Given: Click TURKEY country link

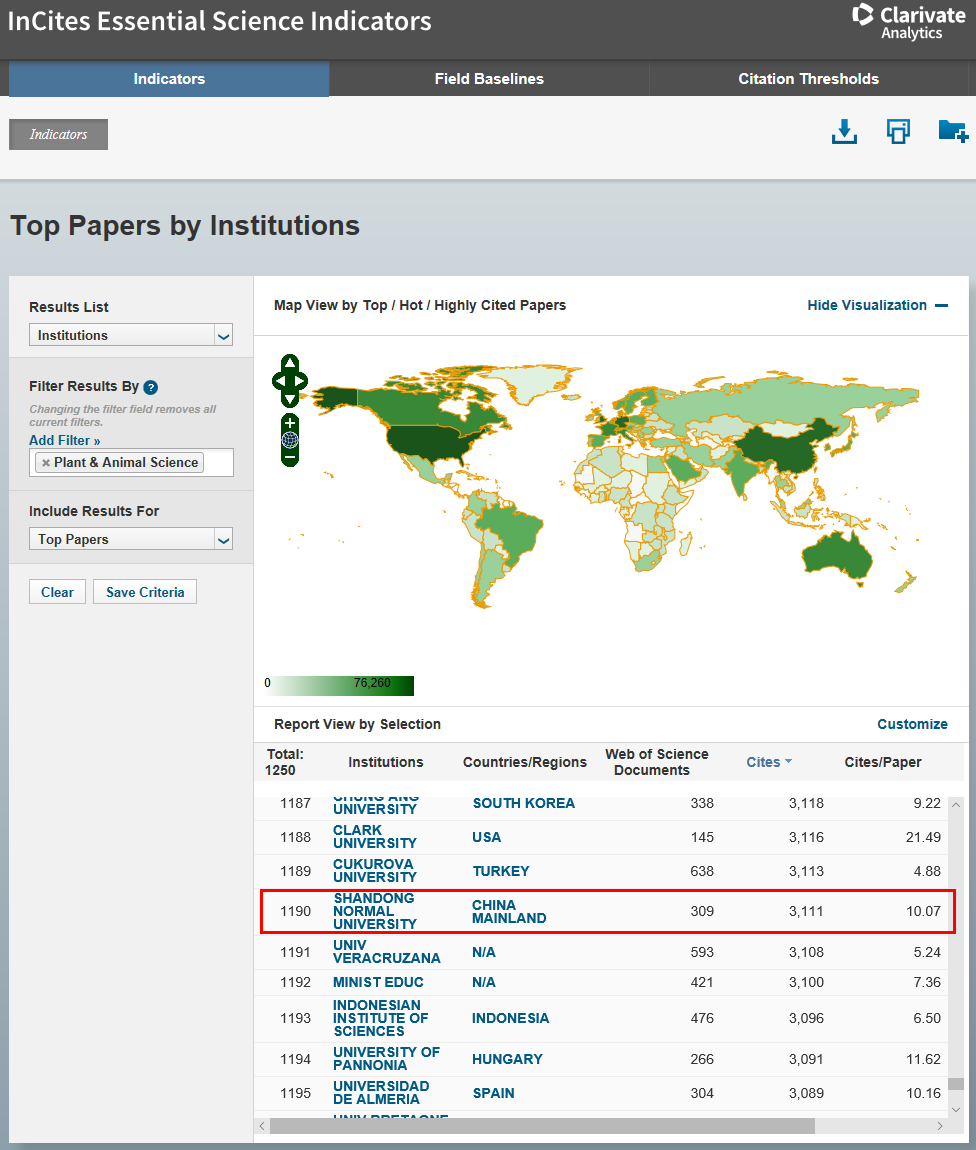Looking at the screenshot, I should (501, 871).
